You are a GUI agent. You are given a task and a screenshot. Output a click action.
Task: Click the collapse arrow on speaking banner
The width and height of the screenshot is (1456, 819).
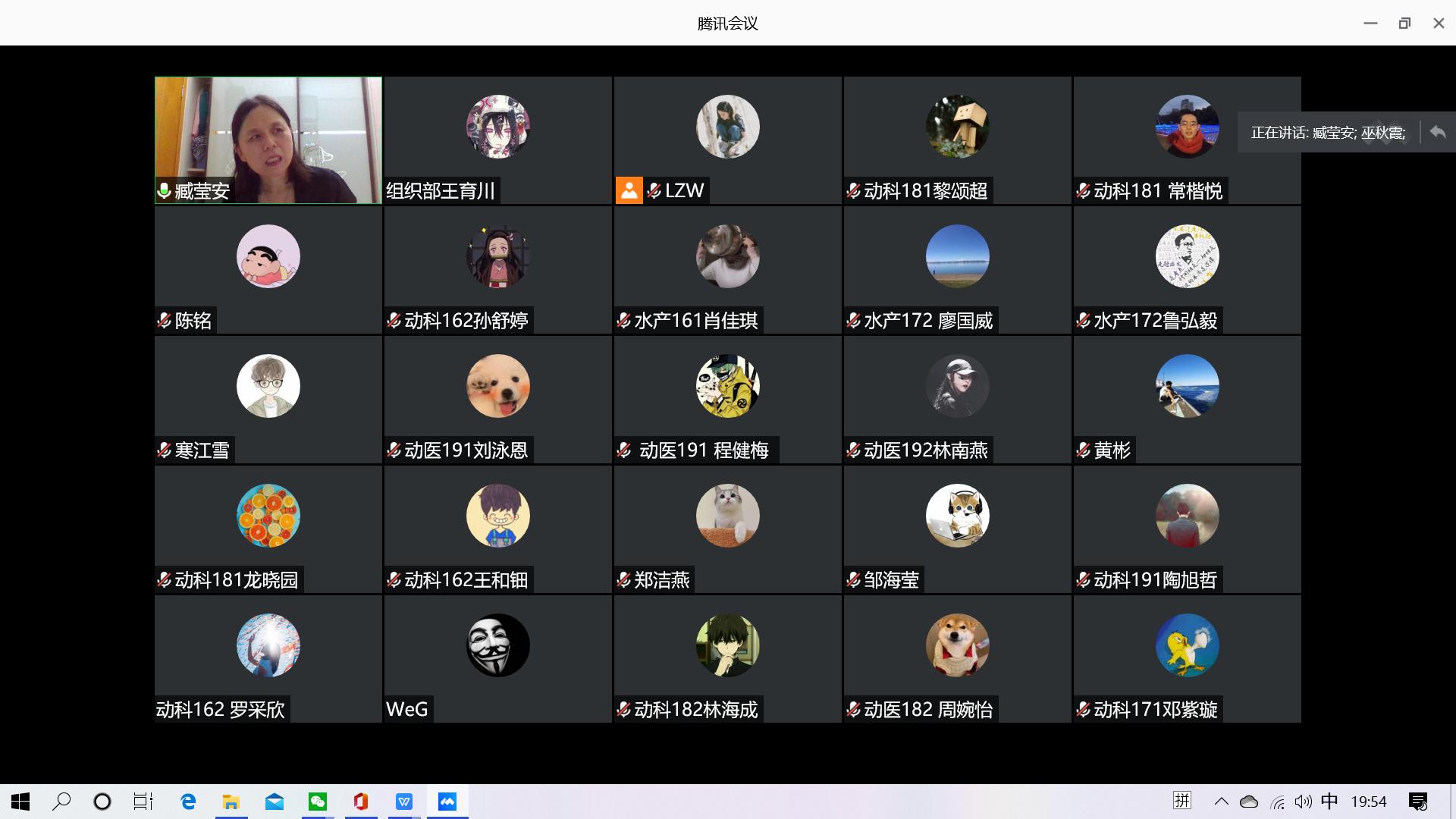click(1438, 132)
